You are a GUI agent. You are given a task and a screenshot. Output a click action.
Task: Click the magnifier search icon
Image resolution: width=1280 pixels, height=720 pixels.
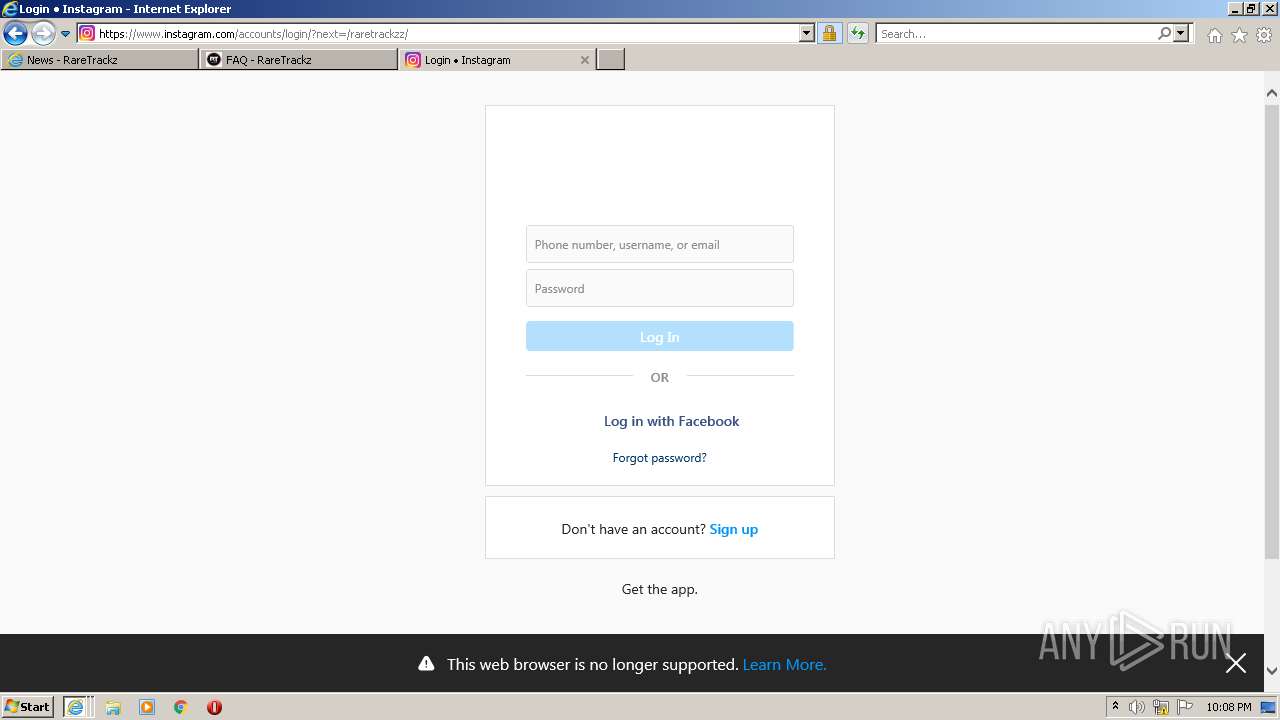pos(1164,33)
